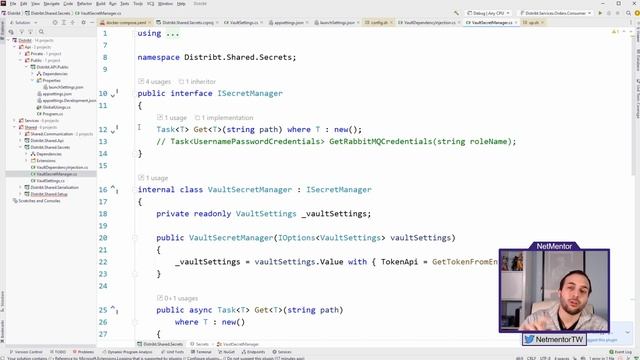
Task: Click the Run play button in toolbar
Action: [600, 13]
